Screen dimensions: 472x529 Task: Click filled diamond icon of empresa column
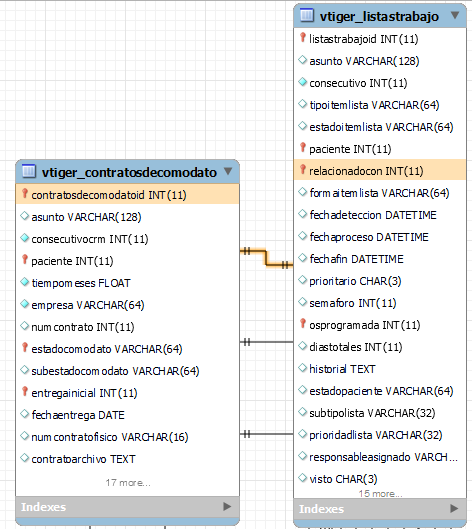[25, 304]
